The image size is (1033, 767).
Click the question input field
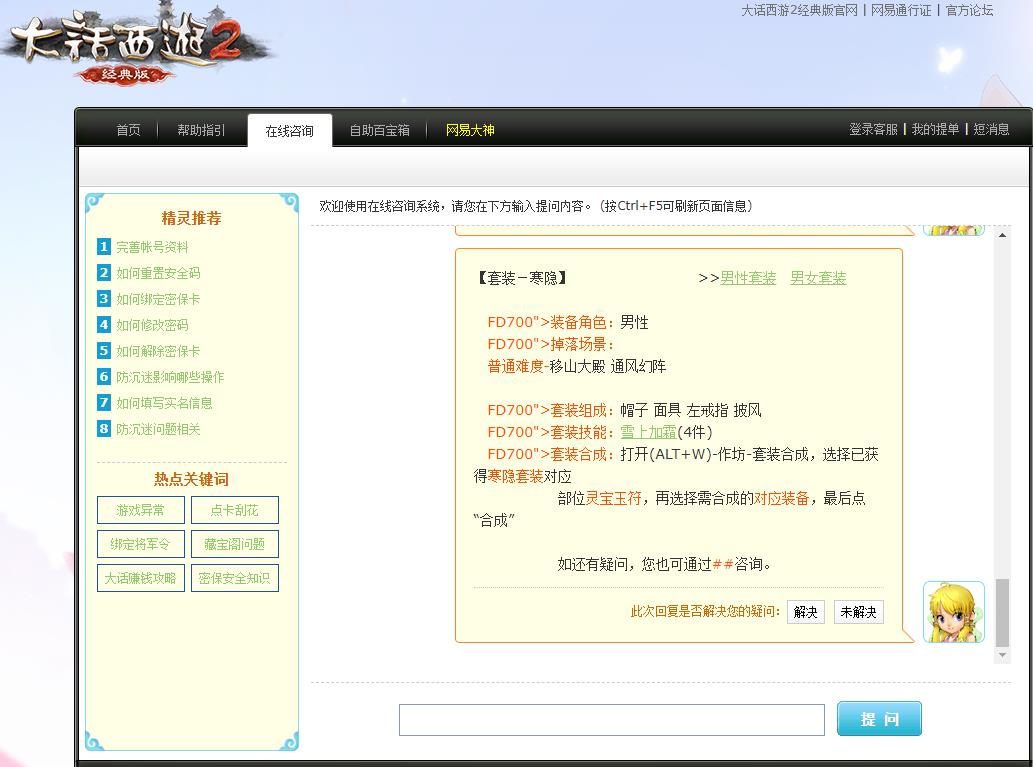(x=611, y=718)
